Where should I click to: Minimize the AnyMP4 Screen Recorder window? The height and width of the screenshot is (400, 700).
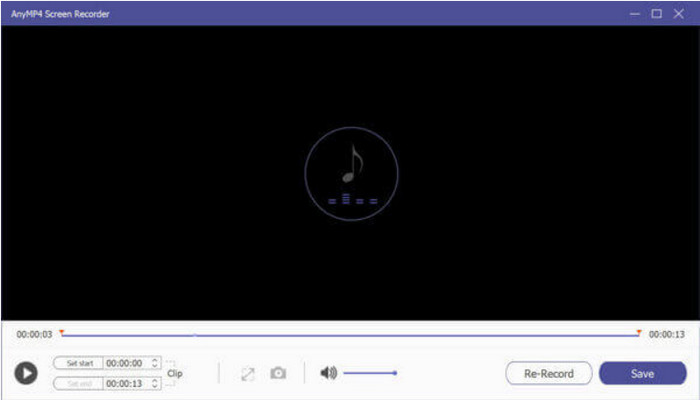tap(634, 14)
